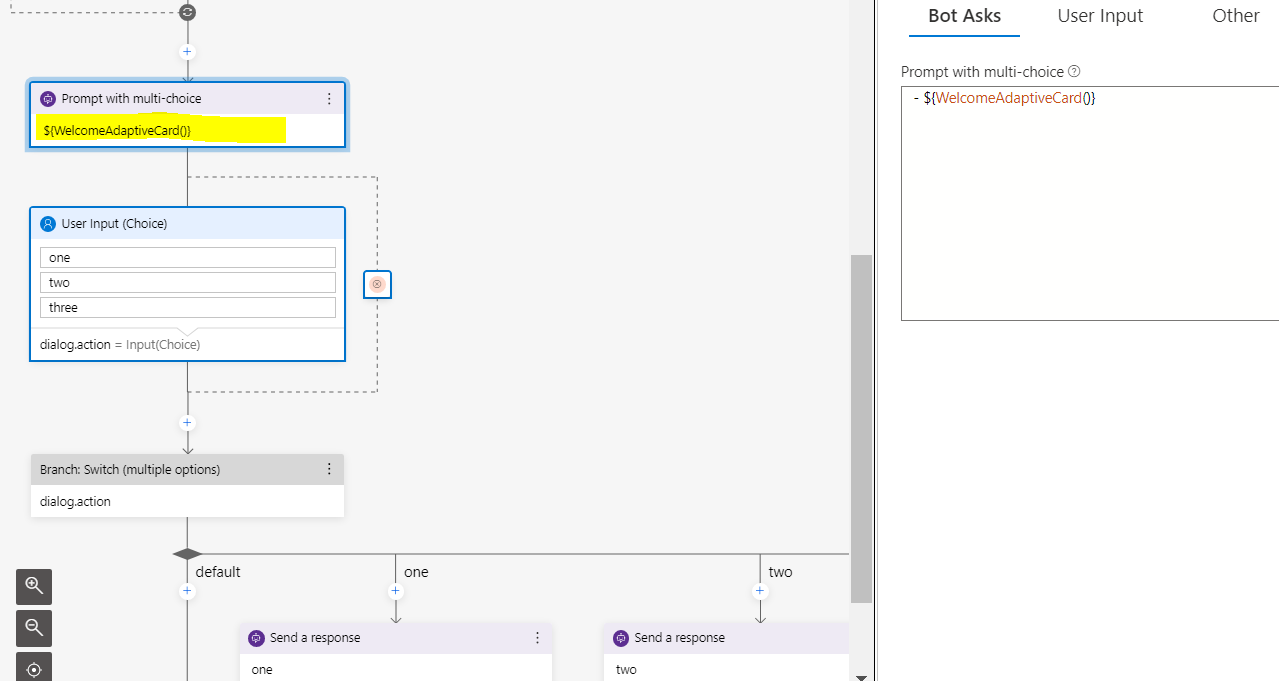Click the 'one' branch label
The height and width of the screenshot is (681, 1279).
(416, 572)
